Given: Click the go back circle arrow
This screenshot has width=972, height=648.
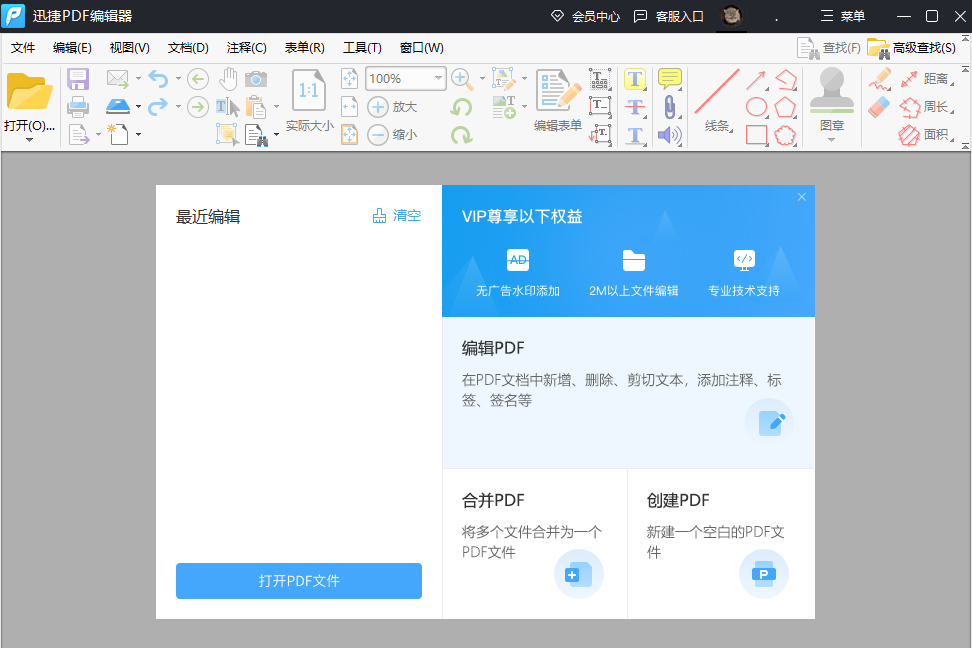Looking at the screenshot, I should pyautogui.click(x=198, y=79).
